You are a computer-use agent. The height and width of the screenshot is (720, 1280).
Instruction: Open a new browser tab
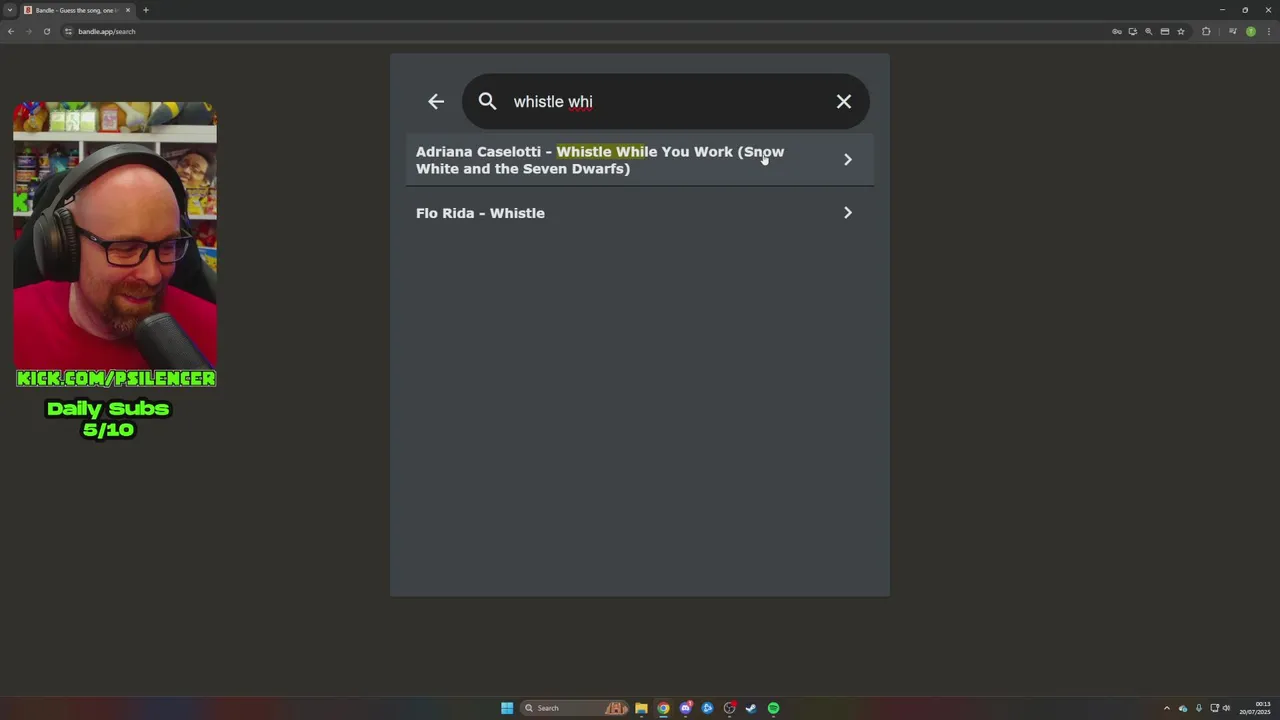coord(146,10)
